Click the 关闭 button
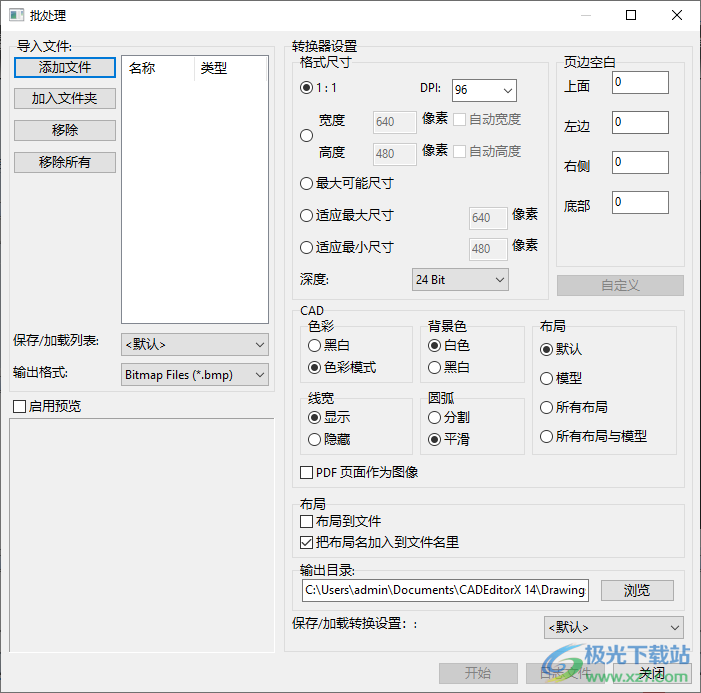Image resolution: width=701 pixels, height=693 pixels. (x=652, y=673)
